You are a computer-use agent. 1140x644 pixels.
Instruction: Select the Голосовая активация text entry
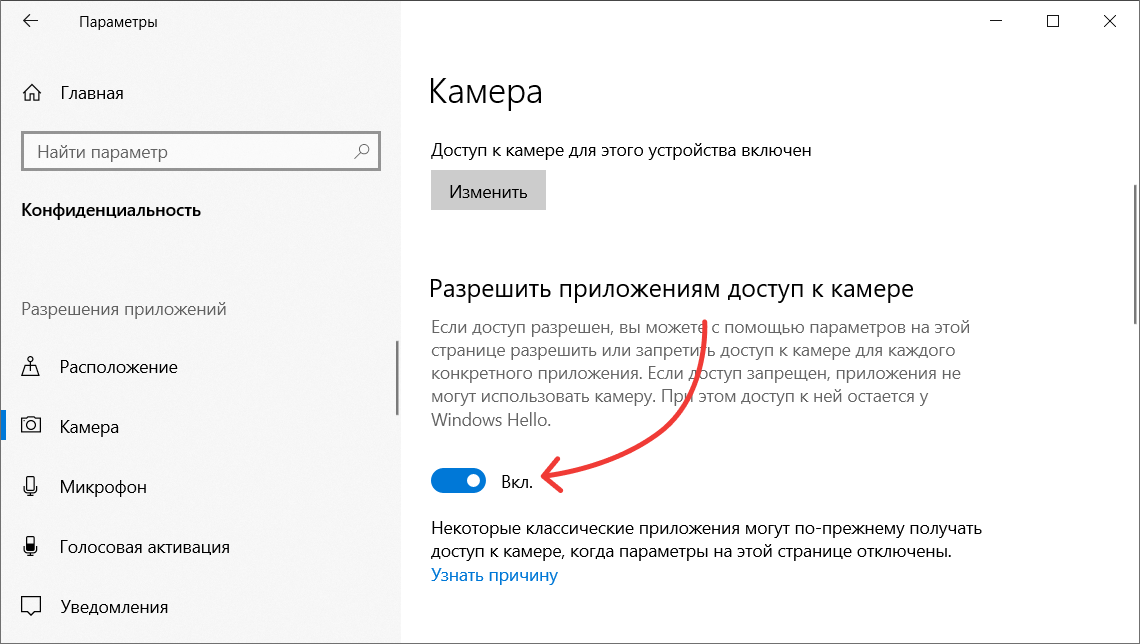(144, 547)
